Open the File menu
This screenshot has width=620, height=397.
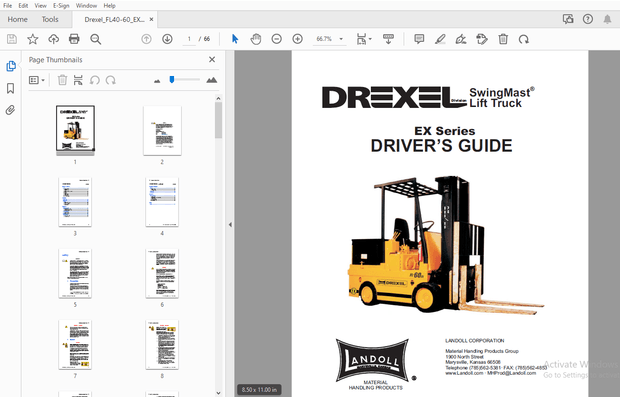pyautogui.click(x=8, y=6)
